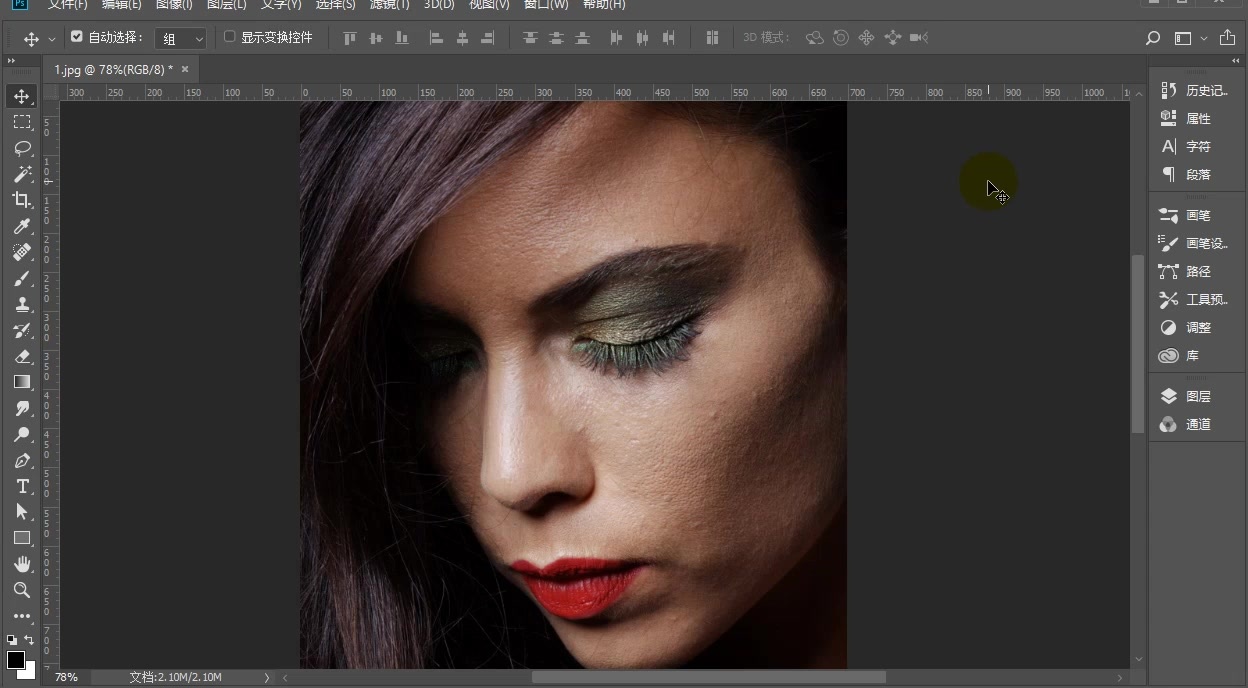1248x688 pixels.
Task: Uncheck the 自动选择 checkbox
Action: [x=77, y=37]
